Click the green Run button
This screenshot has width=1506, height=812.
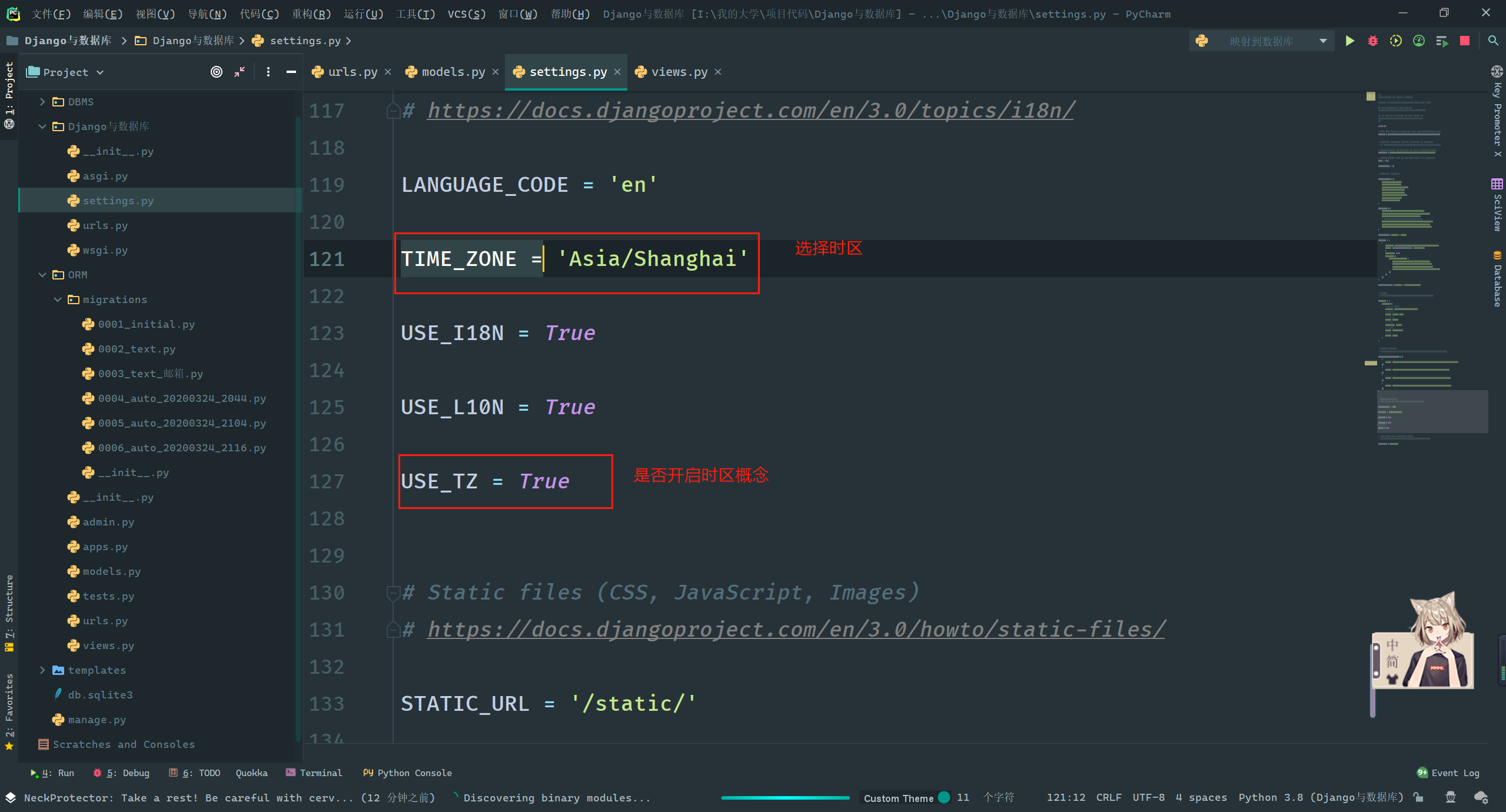tap(1349, 41)
